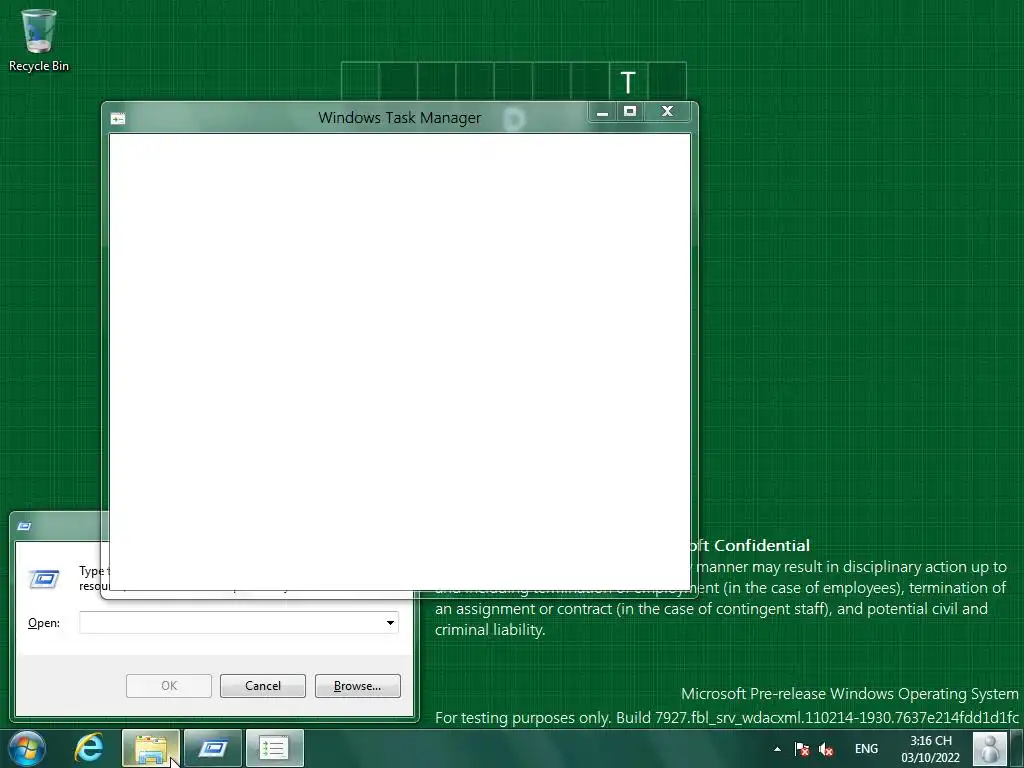Launch Internet Explorer from the taskbar

coord(89,748)
